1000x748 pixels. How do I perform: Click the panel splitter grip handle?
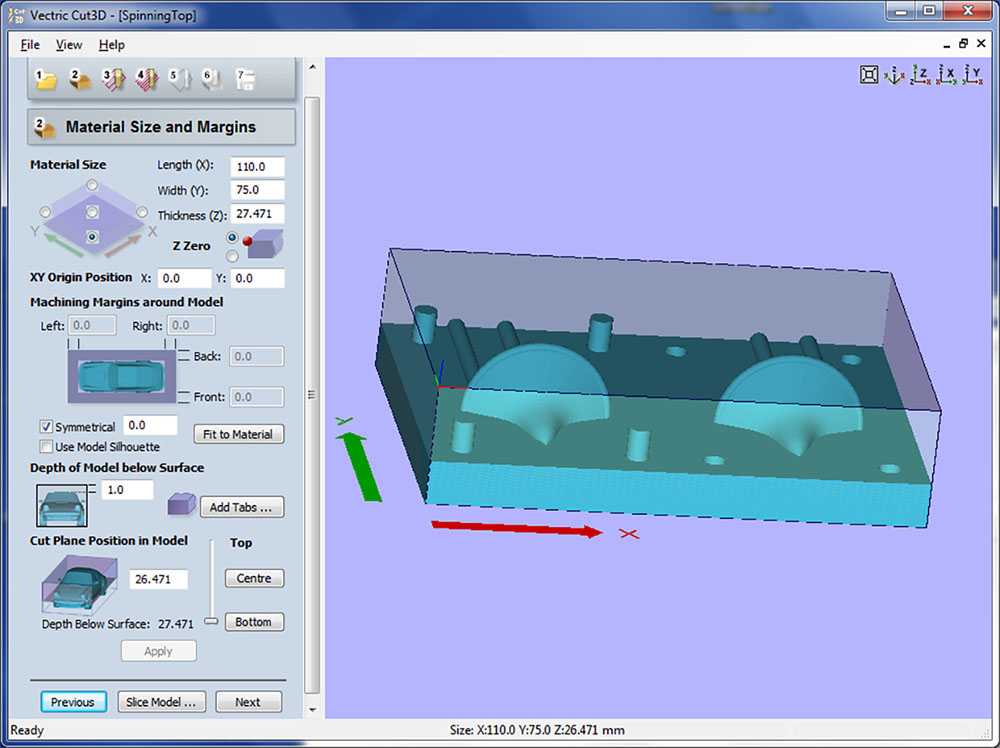coord(311,395)
